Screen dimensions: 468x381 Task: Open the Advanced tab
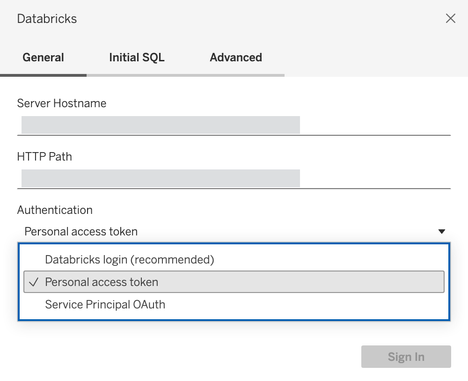pos(236,58)
